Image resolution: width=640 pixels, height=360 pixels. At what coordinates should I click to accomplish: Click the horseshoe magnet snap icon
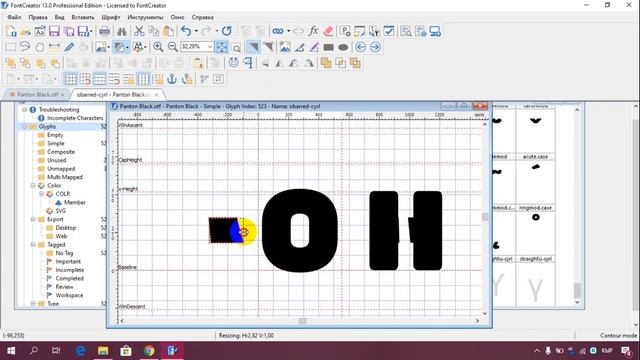233,63
